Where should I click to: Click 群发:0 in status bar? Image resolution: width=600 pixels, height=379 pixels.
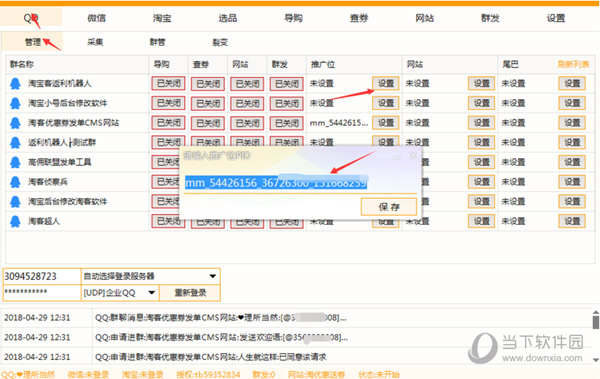click(x=264, y=374)
